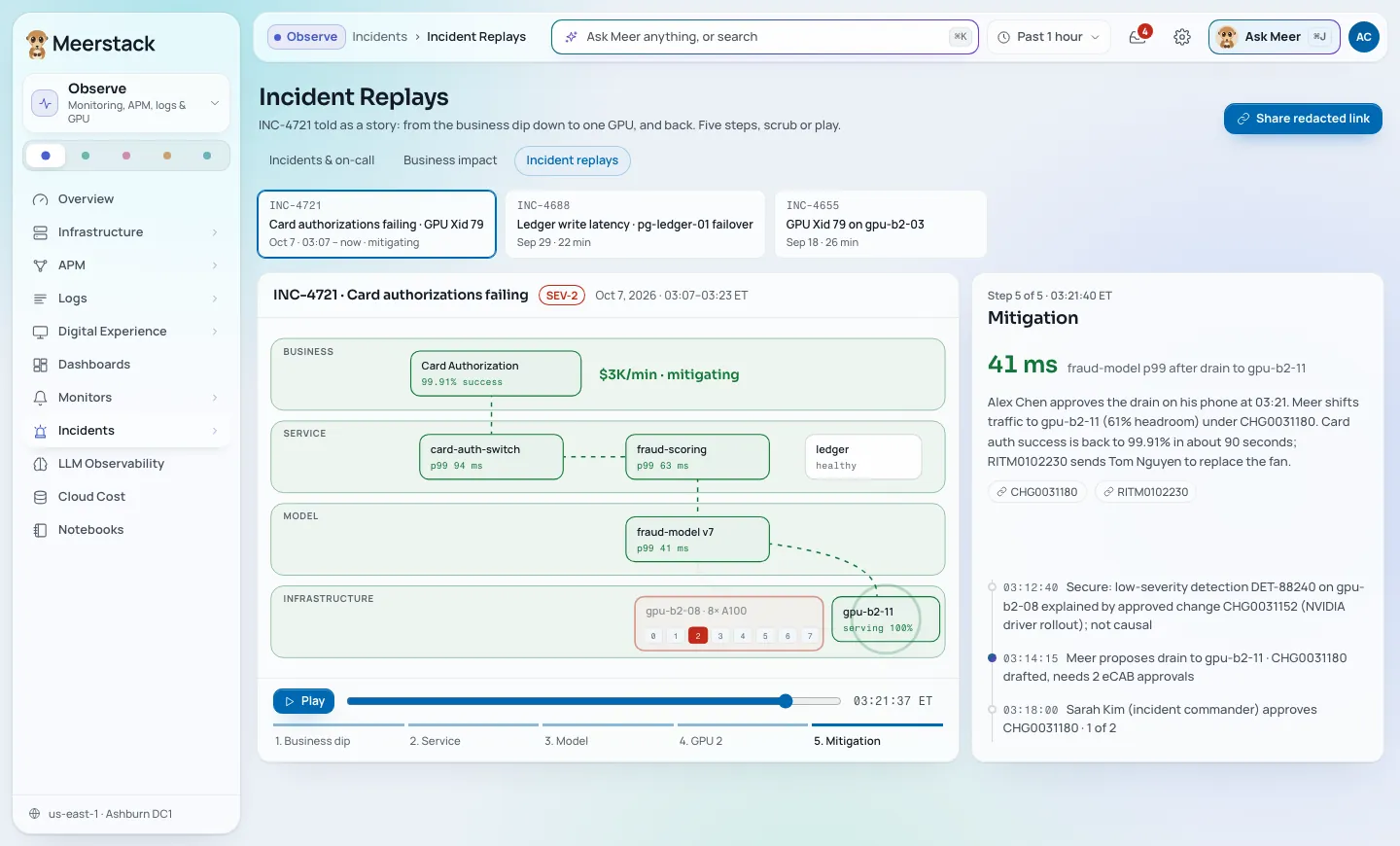Click the AC user avatar
1400x846 pixels.
pos(1364,37)
